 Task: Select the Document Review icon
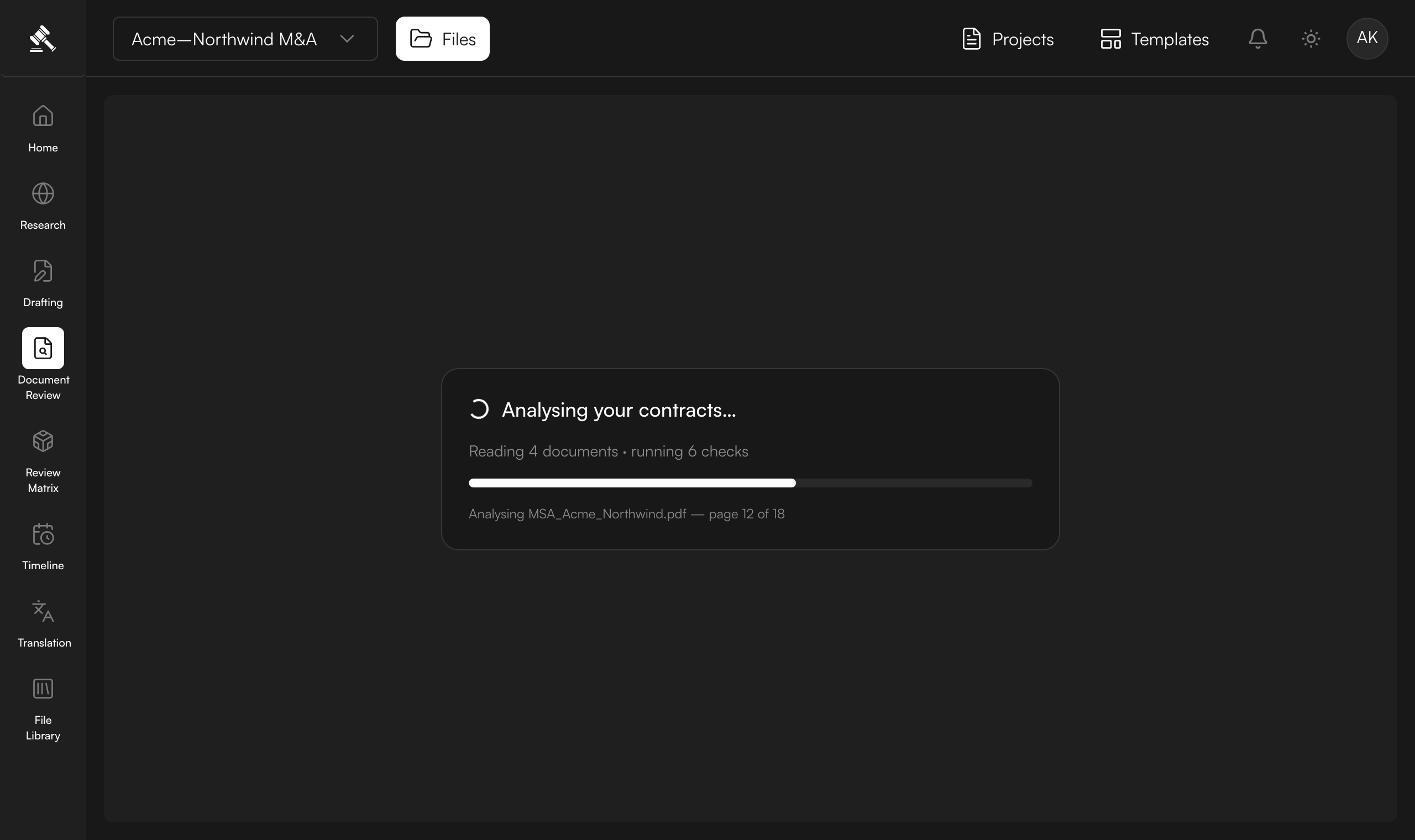tap(43, 348)
